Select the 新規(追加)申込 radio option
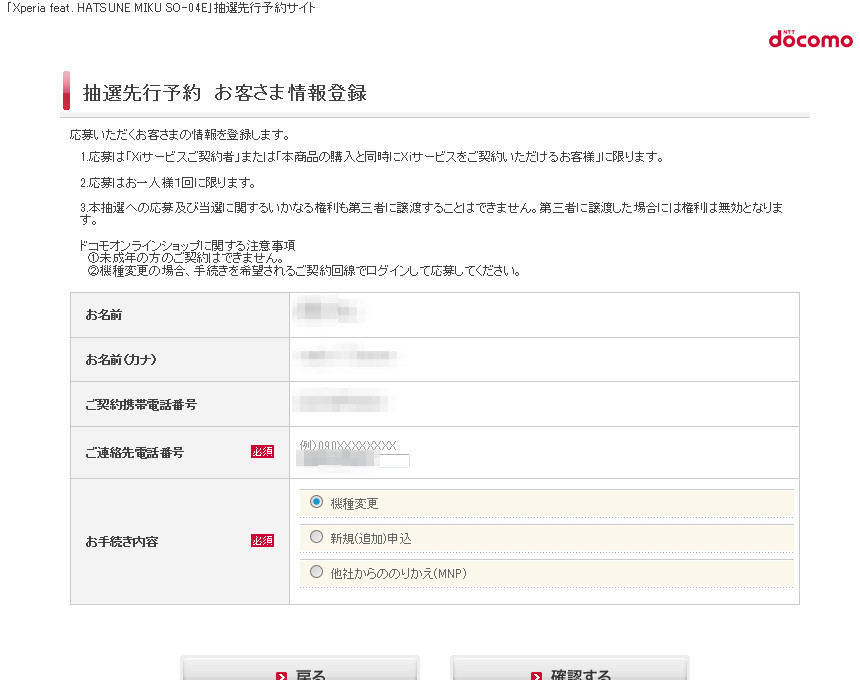The image size is (860, 680). pos(316,537)
